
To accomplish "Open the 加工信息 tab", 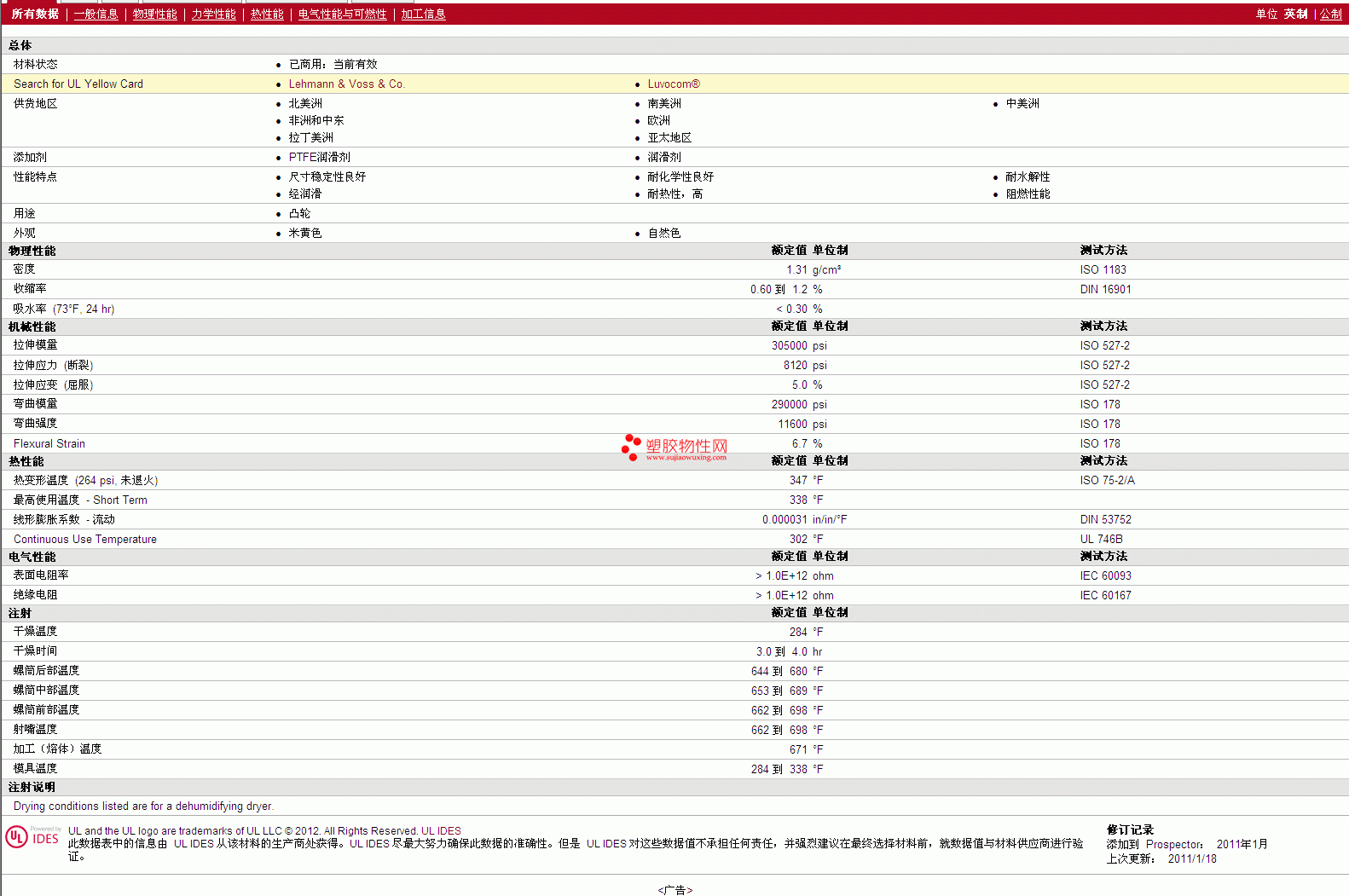I will pos(424,14).
